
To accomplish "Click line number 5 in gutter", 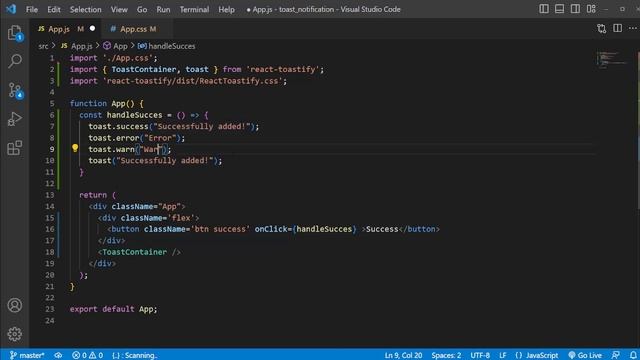I will pos(52,103).
